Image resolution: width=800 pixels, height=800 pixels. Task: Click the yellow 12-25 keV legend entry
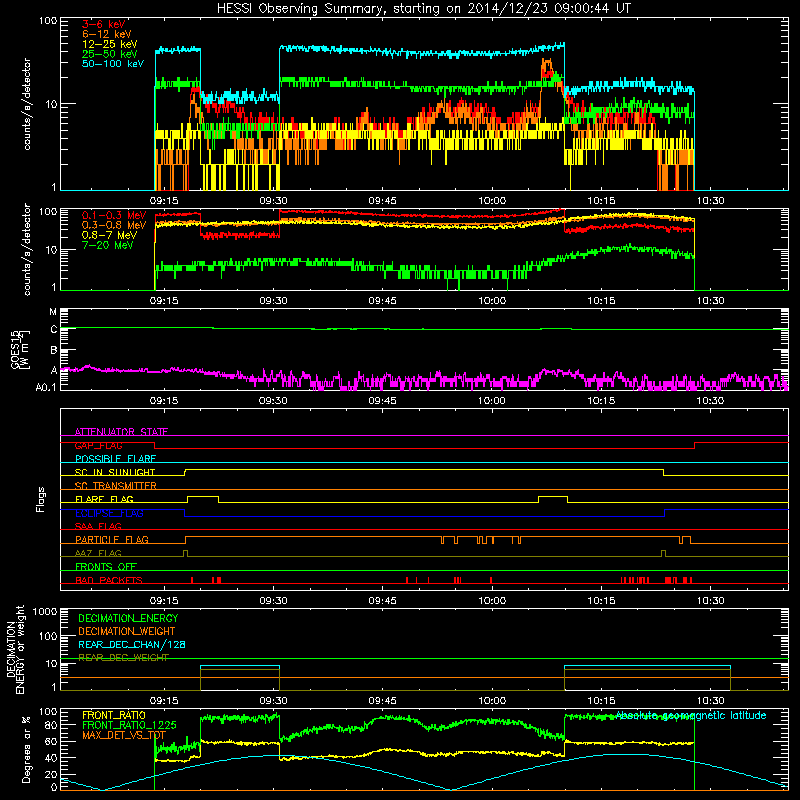pyautogui.click(x=110, y=44)
